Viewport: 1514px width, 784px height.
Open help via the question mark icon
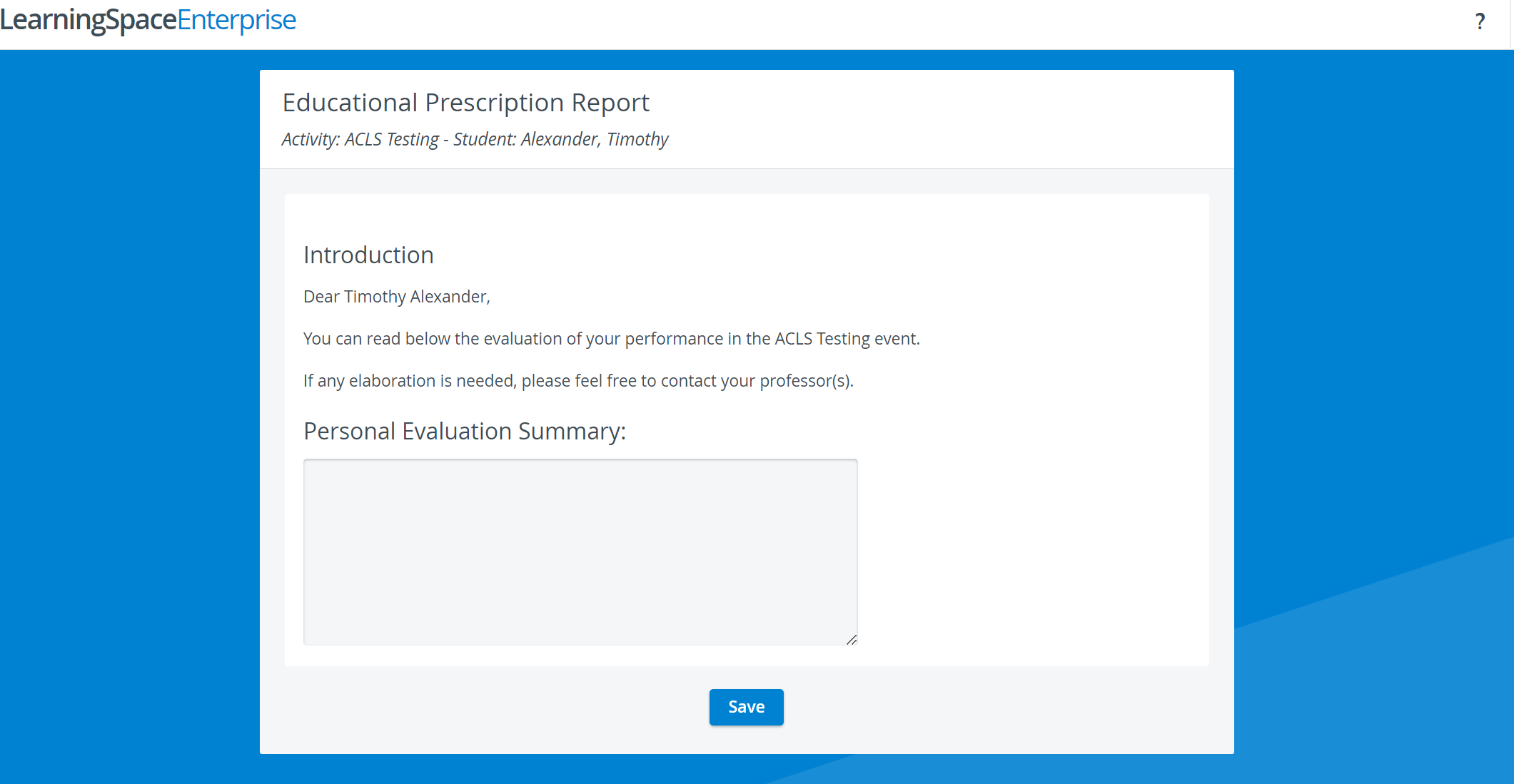pos(1480,21)
